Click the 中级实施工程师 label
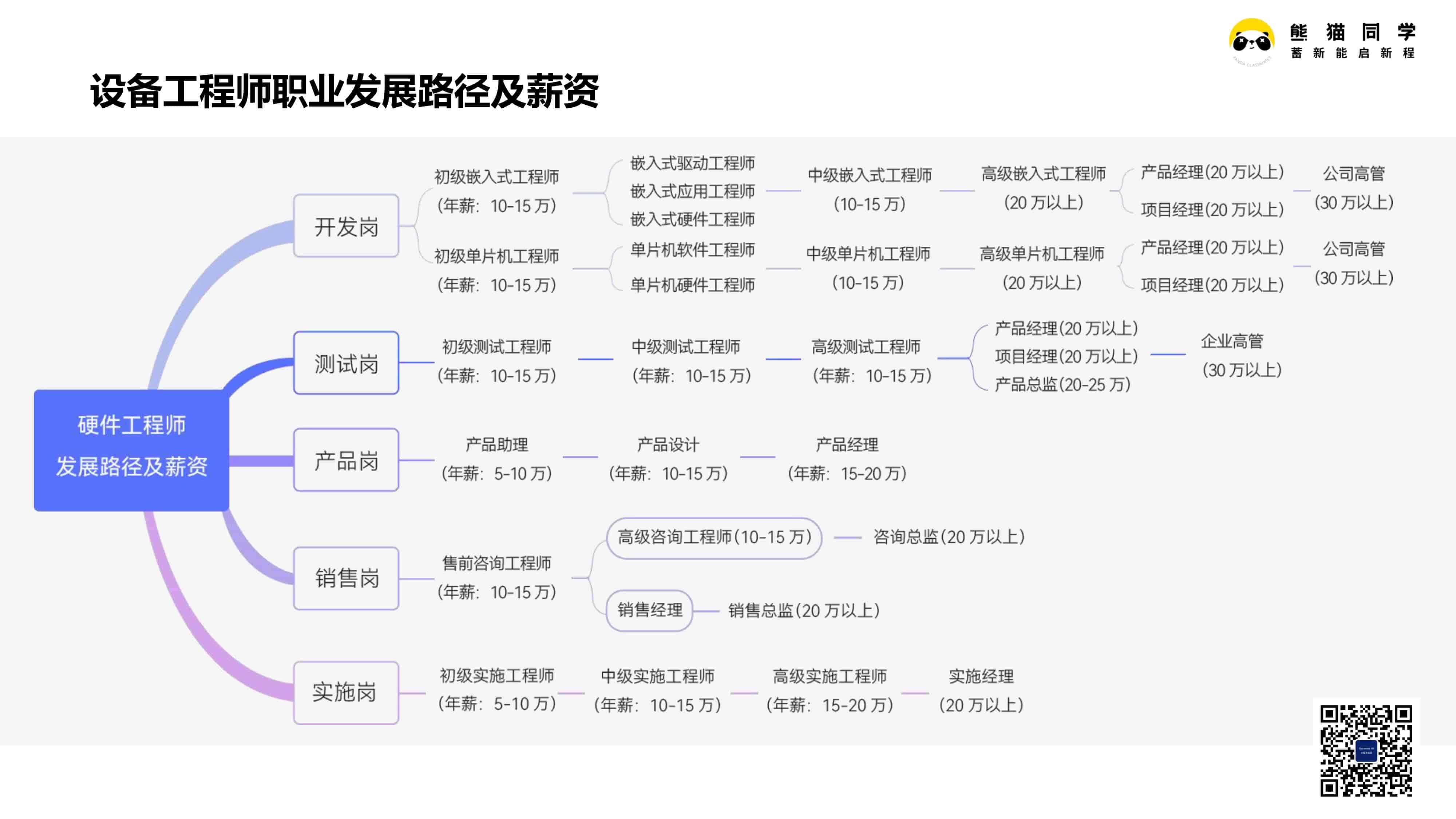 pos(657,676)
